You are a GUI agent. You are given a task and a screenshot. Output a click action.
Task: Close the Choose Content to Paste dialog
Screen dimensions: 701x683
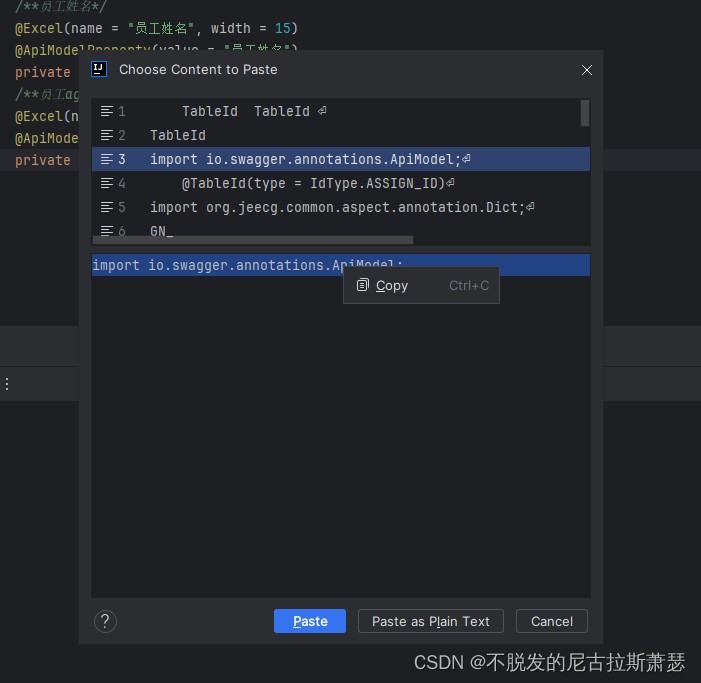587,70
